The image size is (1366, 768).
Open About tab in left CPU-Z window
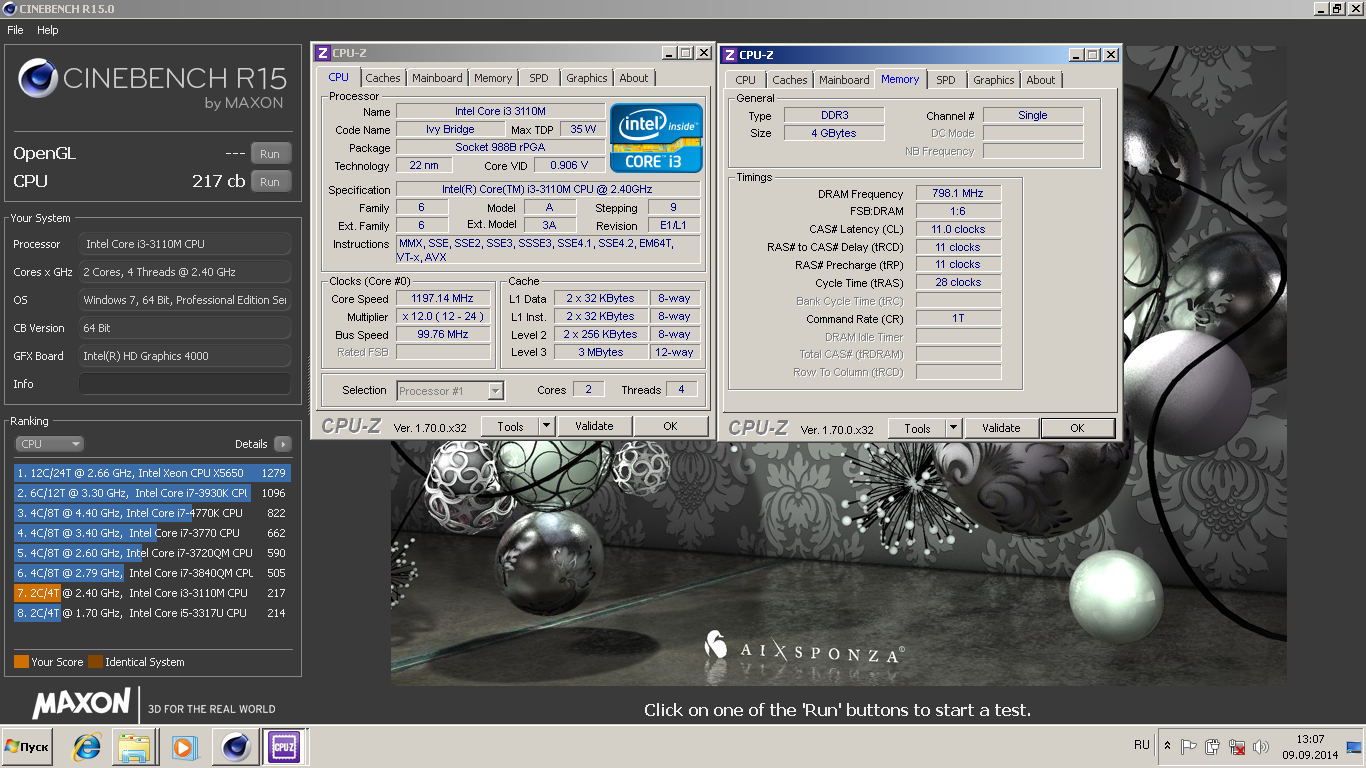click(634, 78)
